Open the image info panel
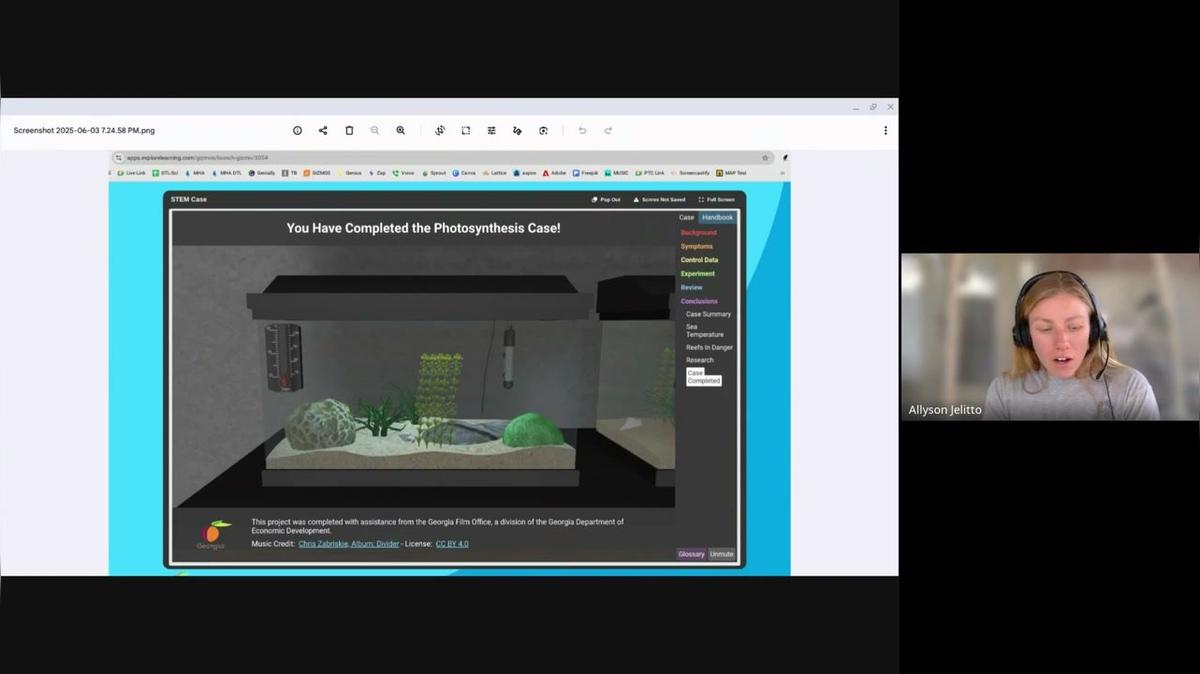Image resolution: width=1200 pixels, height=674 pixels. tap(297, 130)
